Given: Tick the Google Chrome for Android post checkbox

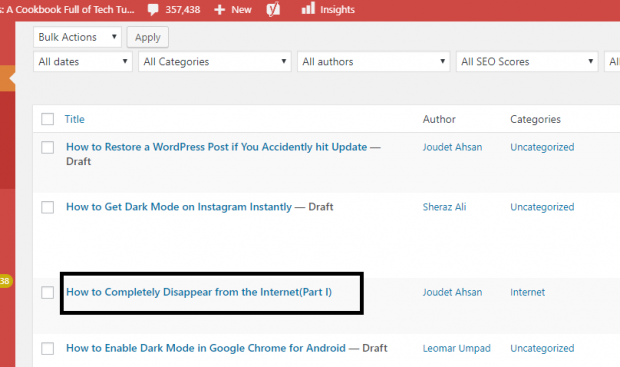Looking at the screenshot, I should [47, 348].
